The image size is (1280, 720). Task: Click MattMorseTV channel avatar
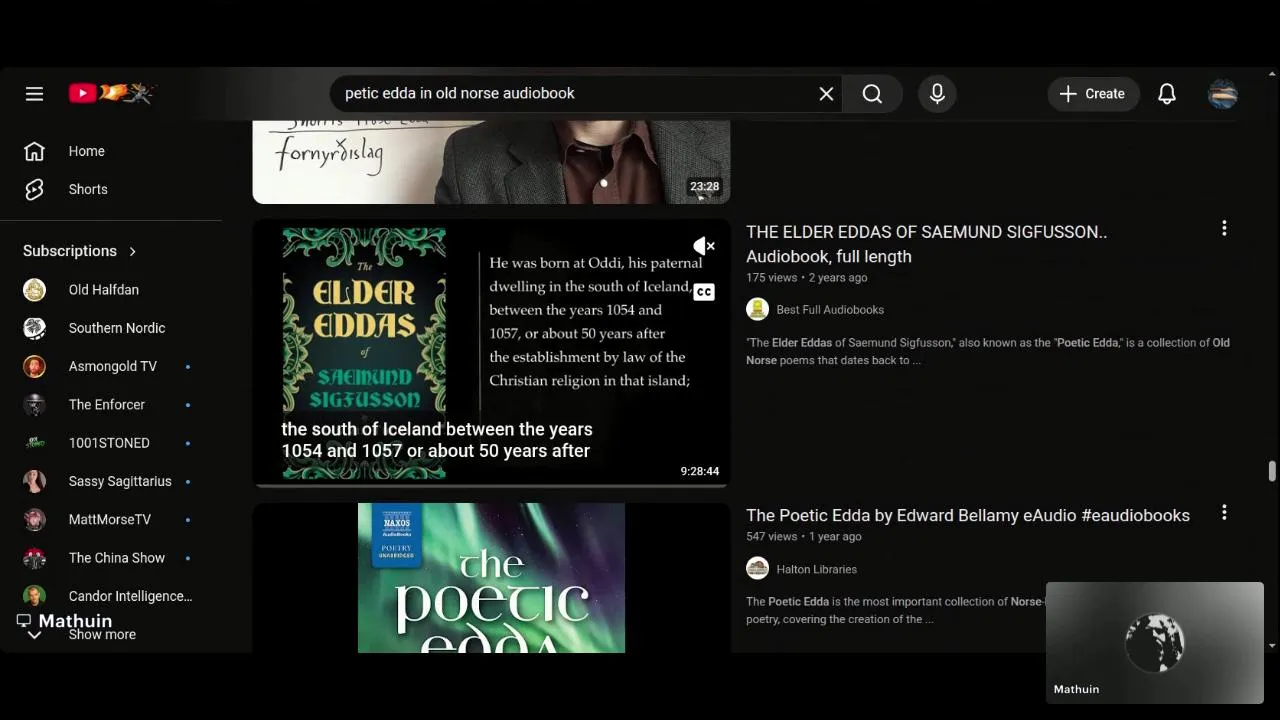pyautogui.click(x=34, y=520)
